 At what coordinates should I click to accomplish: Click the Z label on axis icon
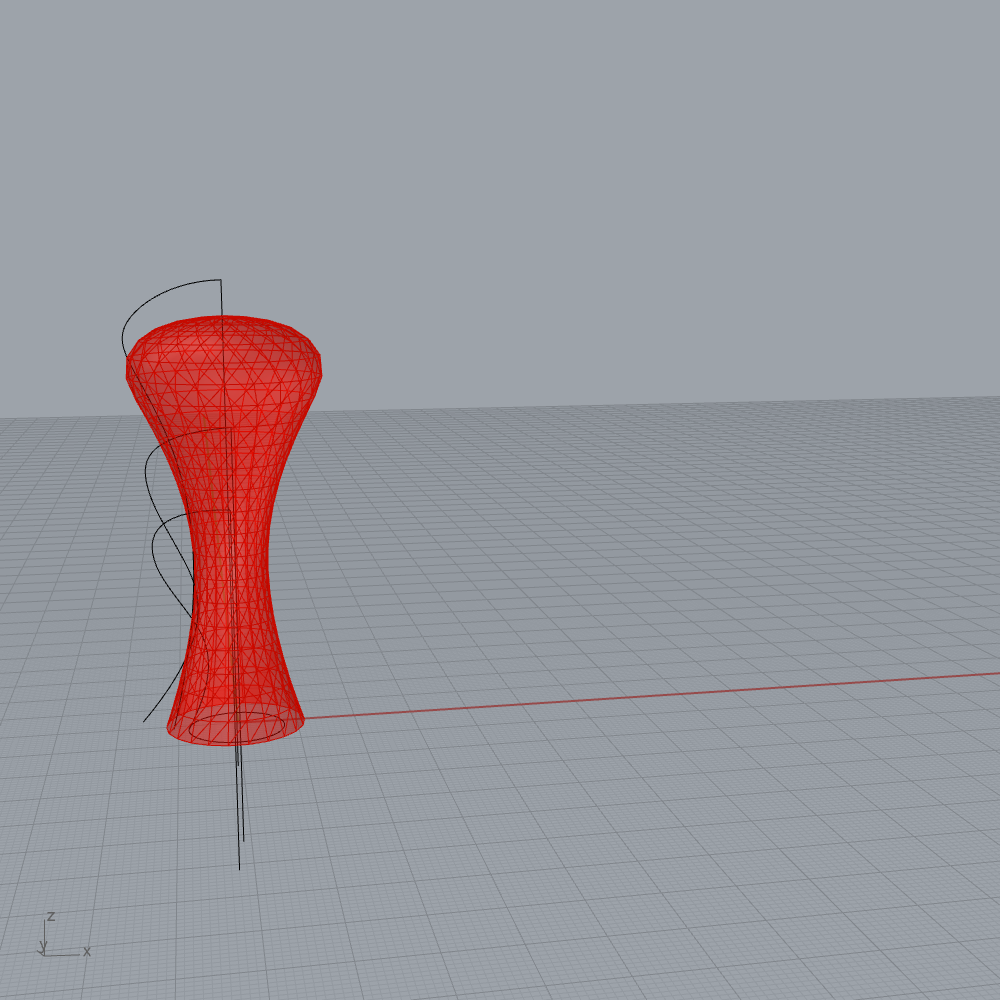(51, 916)
